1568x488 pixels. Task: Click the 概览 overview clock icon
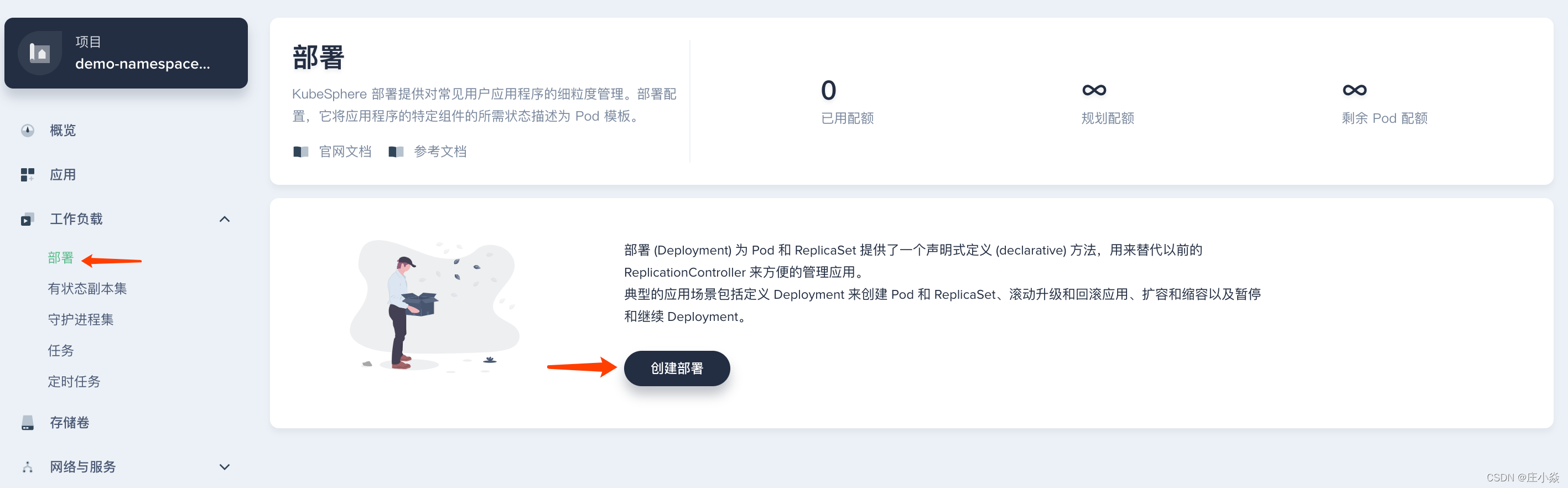coord(28,130)
